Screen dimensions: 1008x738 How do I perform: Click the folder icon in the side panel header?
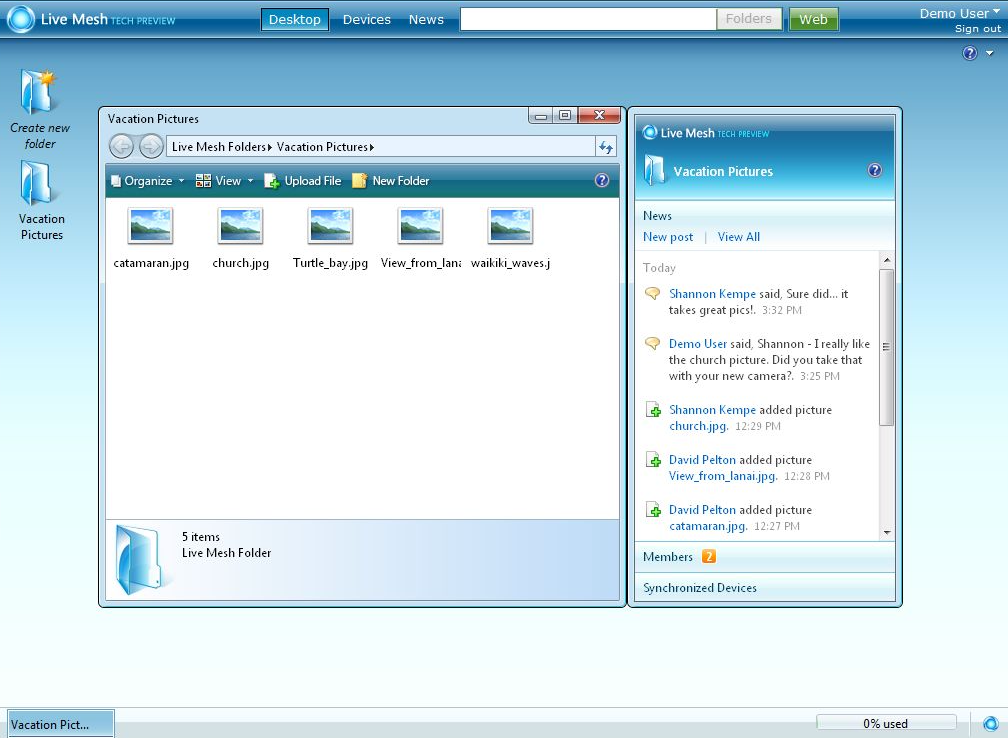point(654,170)
